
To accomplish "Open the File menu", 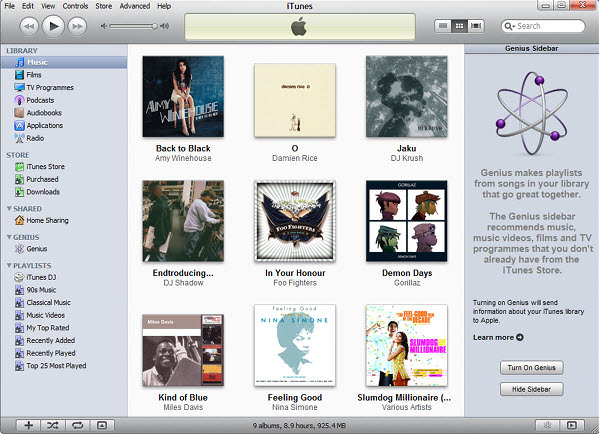I will pos(10,6).
